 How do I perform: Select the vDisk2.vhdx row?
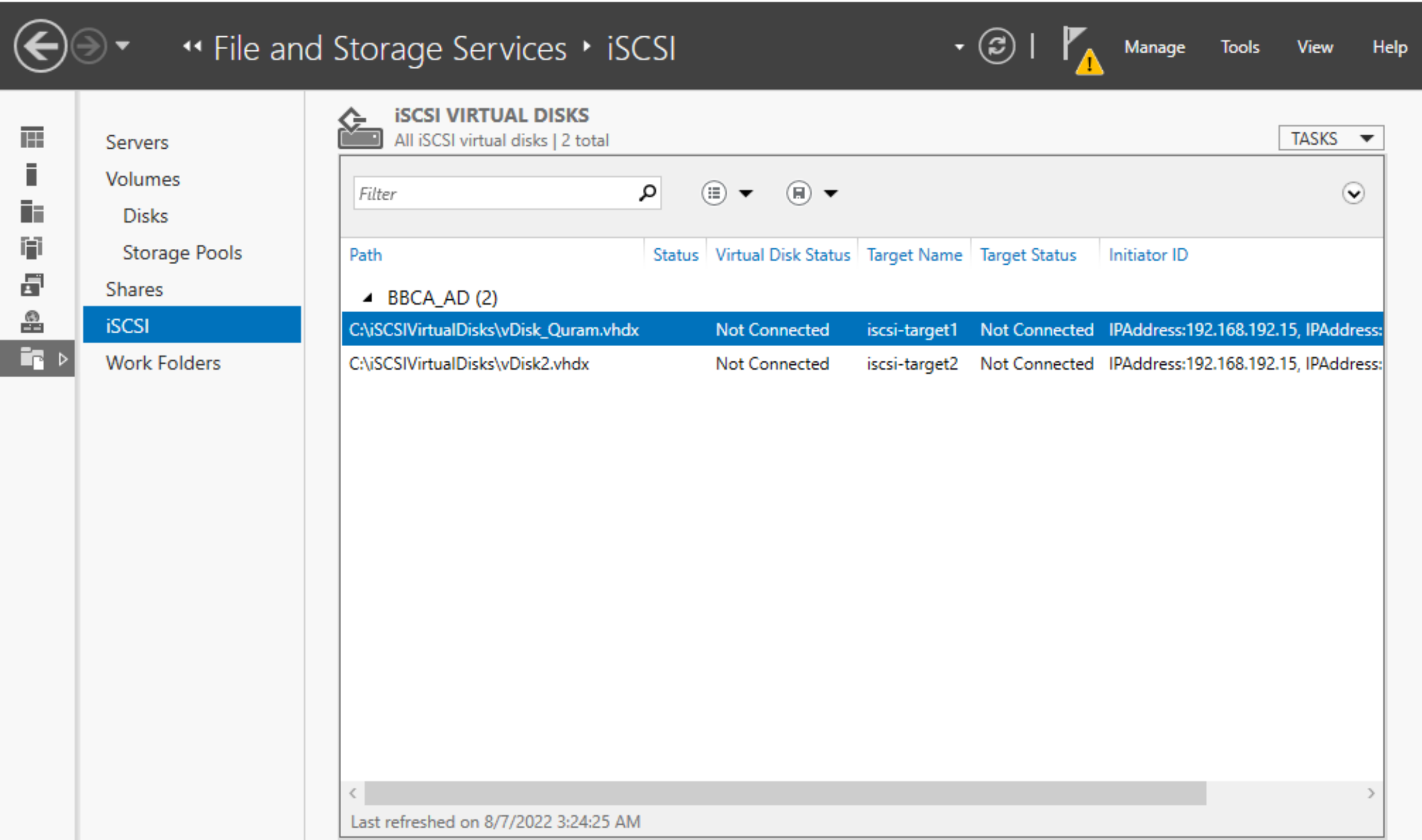pos(862,363)
